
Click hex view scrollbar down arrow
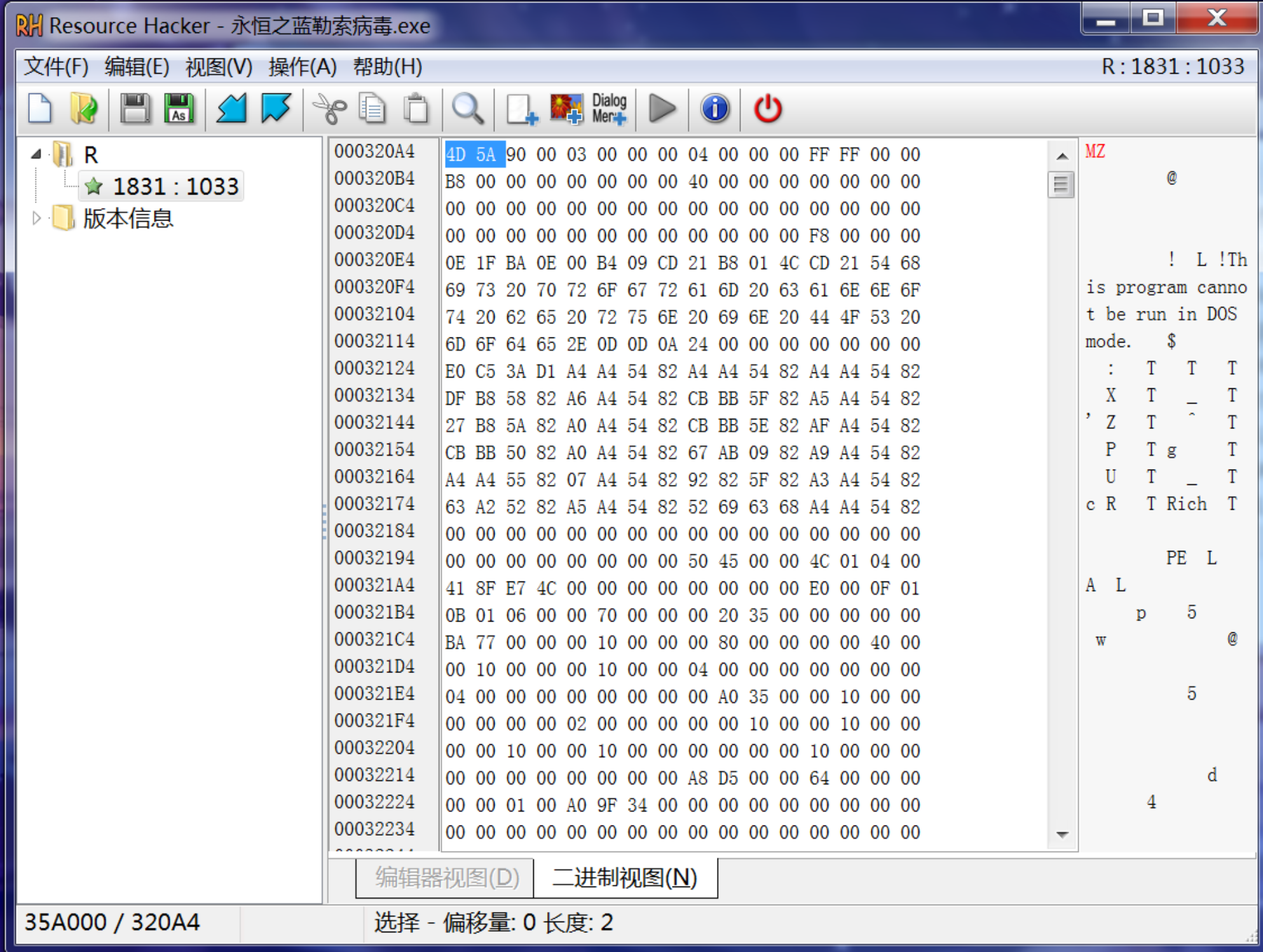click(x=1062, y=834)
